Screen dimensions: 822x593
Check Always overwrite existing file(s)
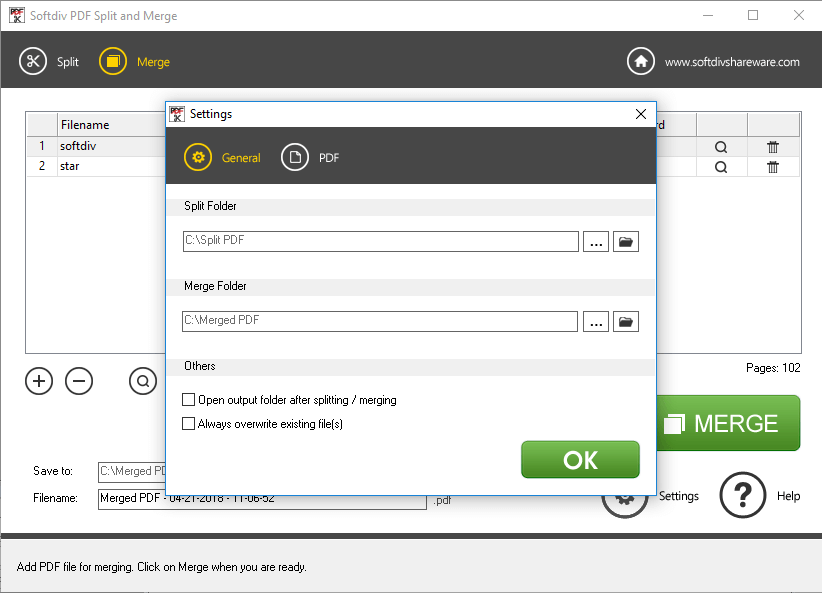[189, 424]
